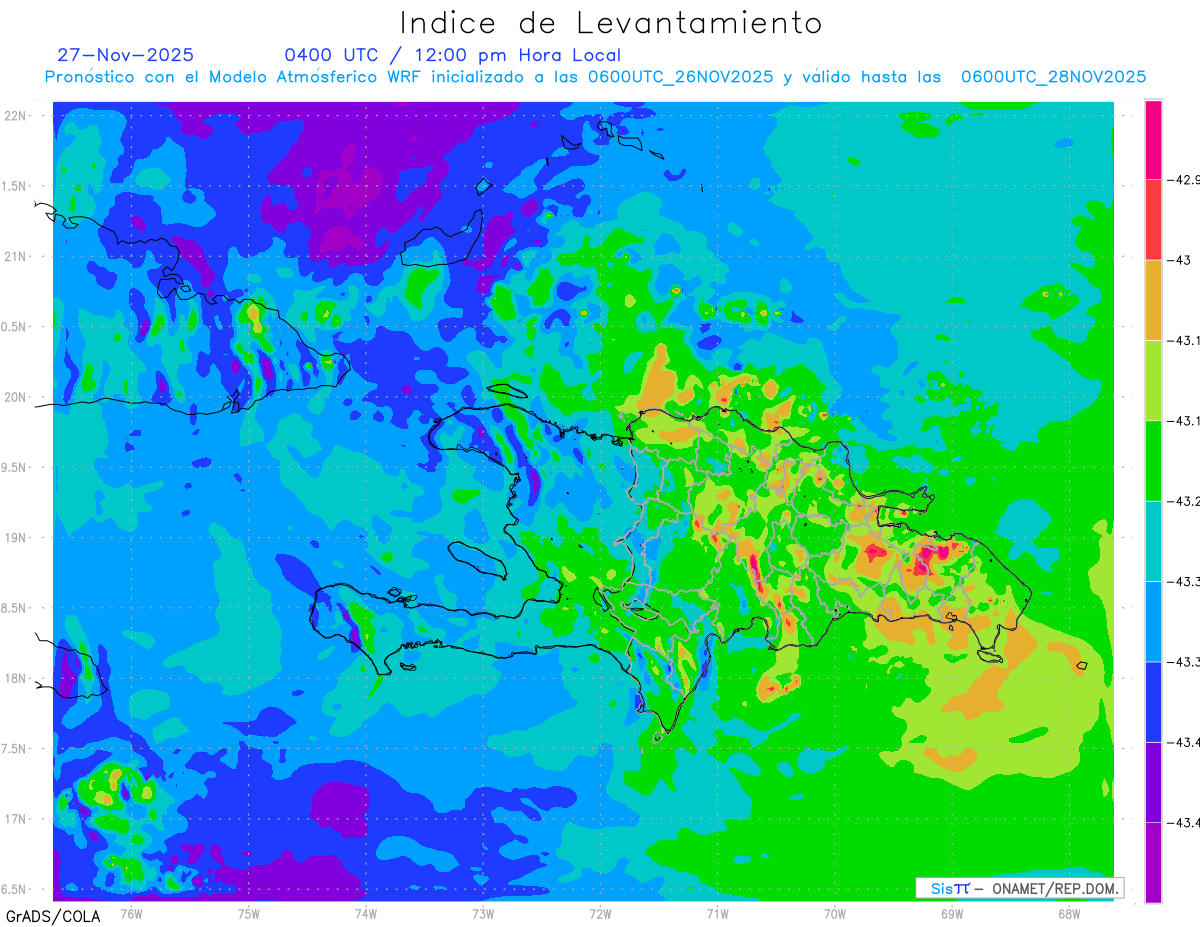Click latitude label '19N'
Screen dimensions: 1200x927
point(16,537)
